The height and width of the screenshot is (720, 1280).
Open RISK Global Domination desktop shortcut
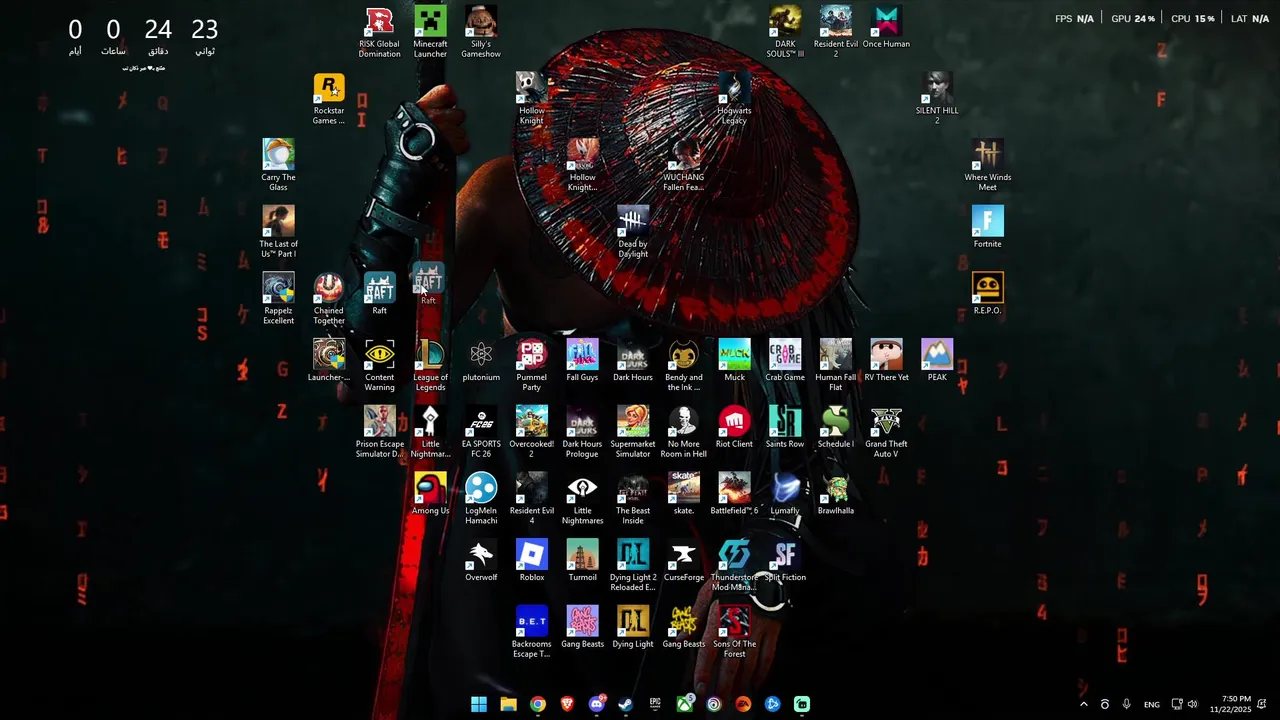[379, 32]
